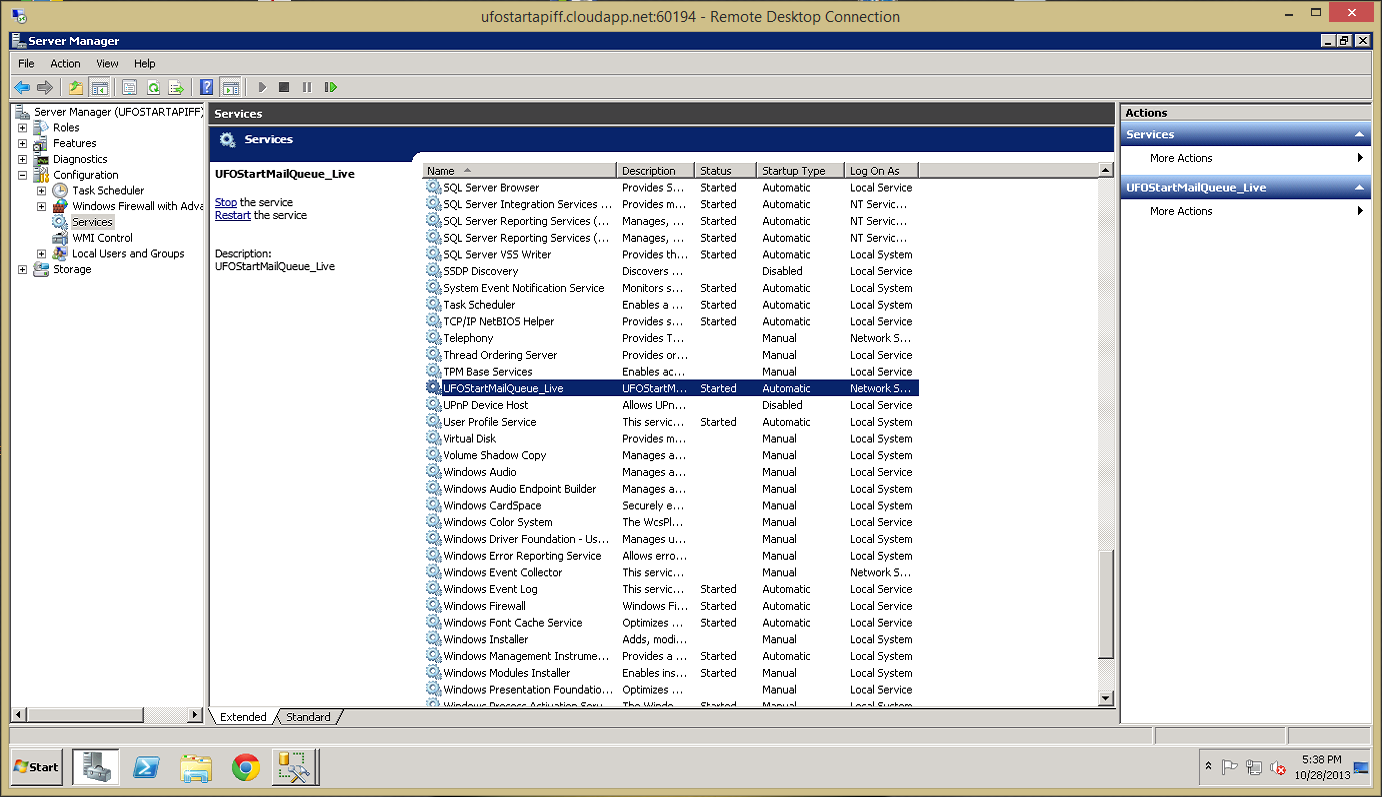Select Services in the console tree

pos(92,222)
